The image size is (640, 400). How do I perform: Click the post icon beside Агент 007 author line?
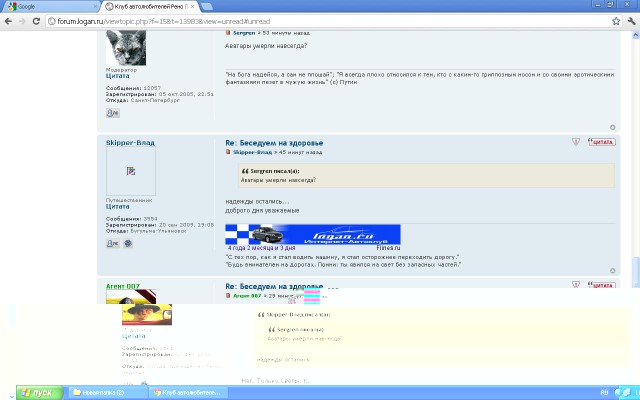tap(228, 296)
